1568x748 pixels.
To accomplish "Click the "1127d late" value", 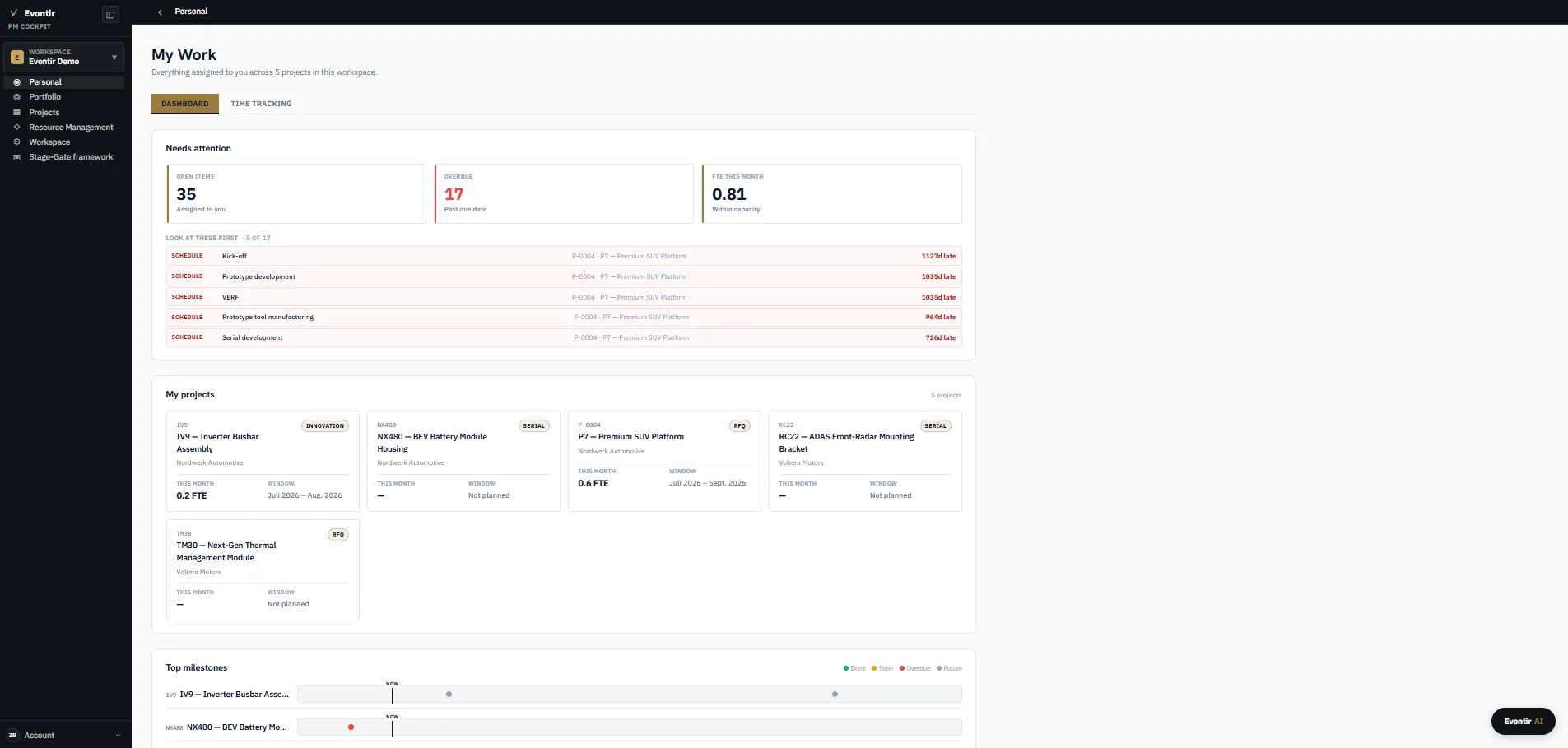I will pos(938,257).
